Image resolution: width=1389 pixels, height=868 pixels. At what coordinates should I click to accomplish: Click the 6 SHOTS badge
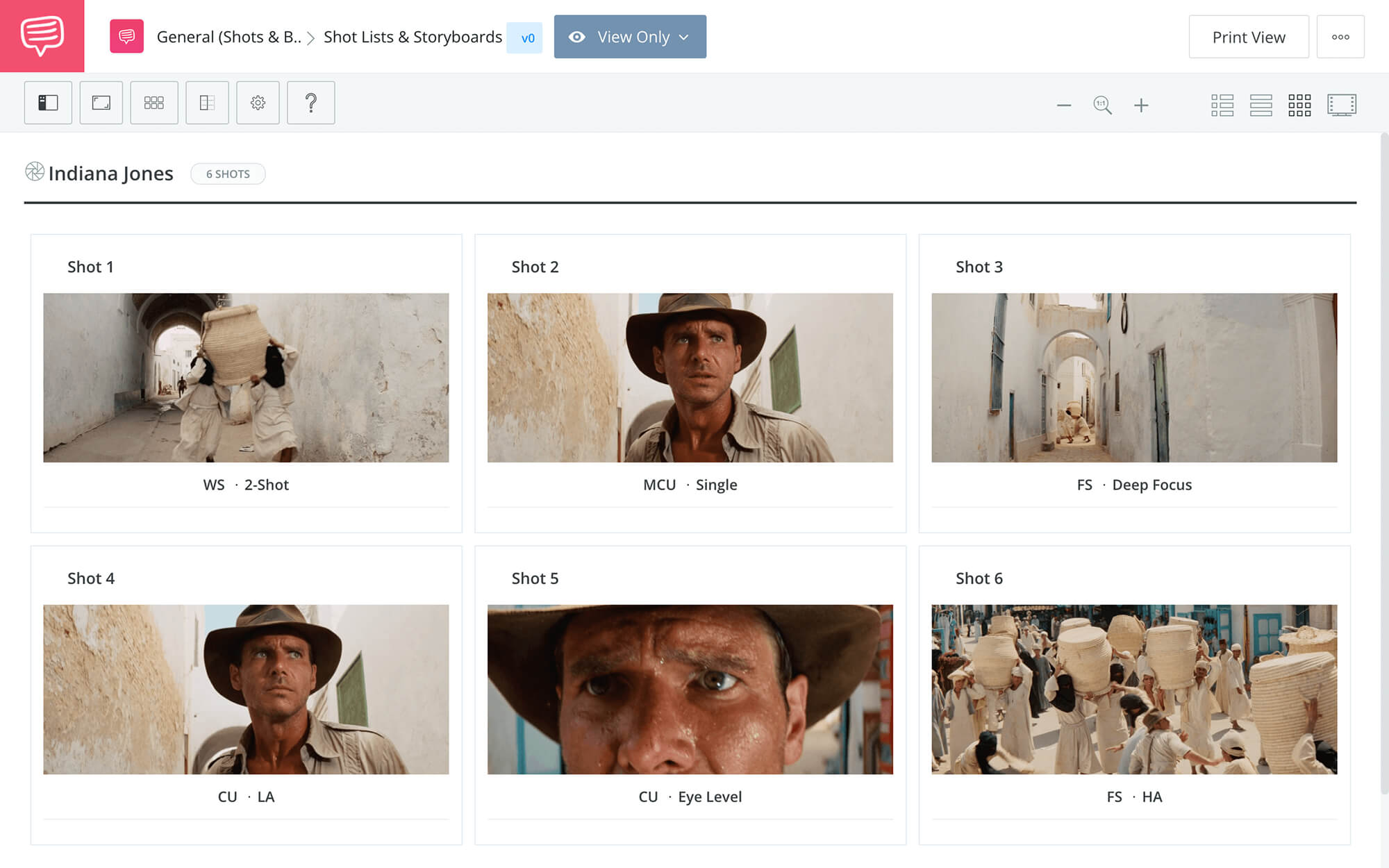tap(228, 174)
